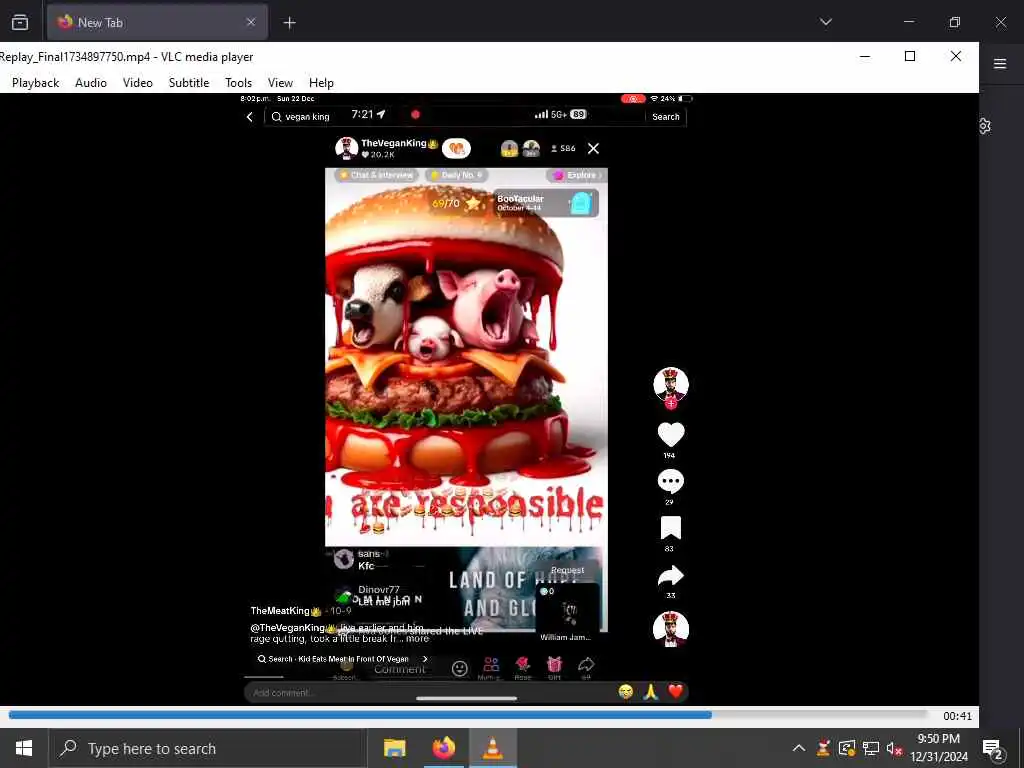This screenshot has height=768, width=1024.
Task: Open the Subtitle menu in VLC
Action: click(189, 83)
